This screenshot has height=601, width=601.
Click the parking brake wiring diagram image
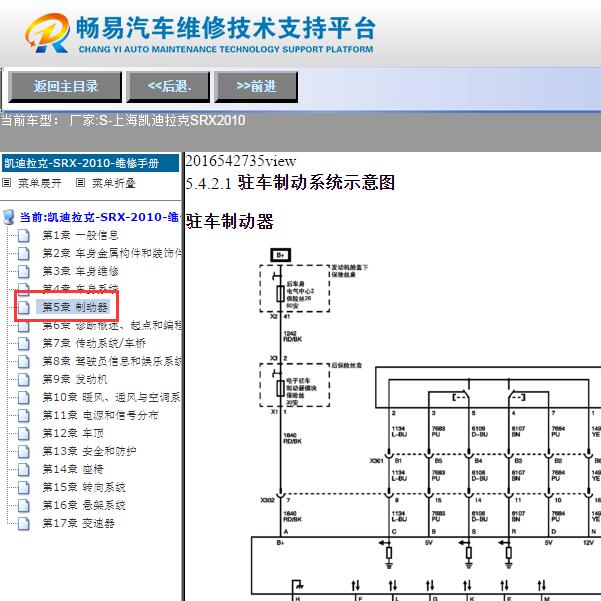pos(425,424)
